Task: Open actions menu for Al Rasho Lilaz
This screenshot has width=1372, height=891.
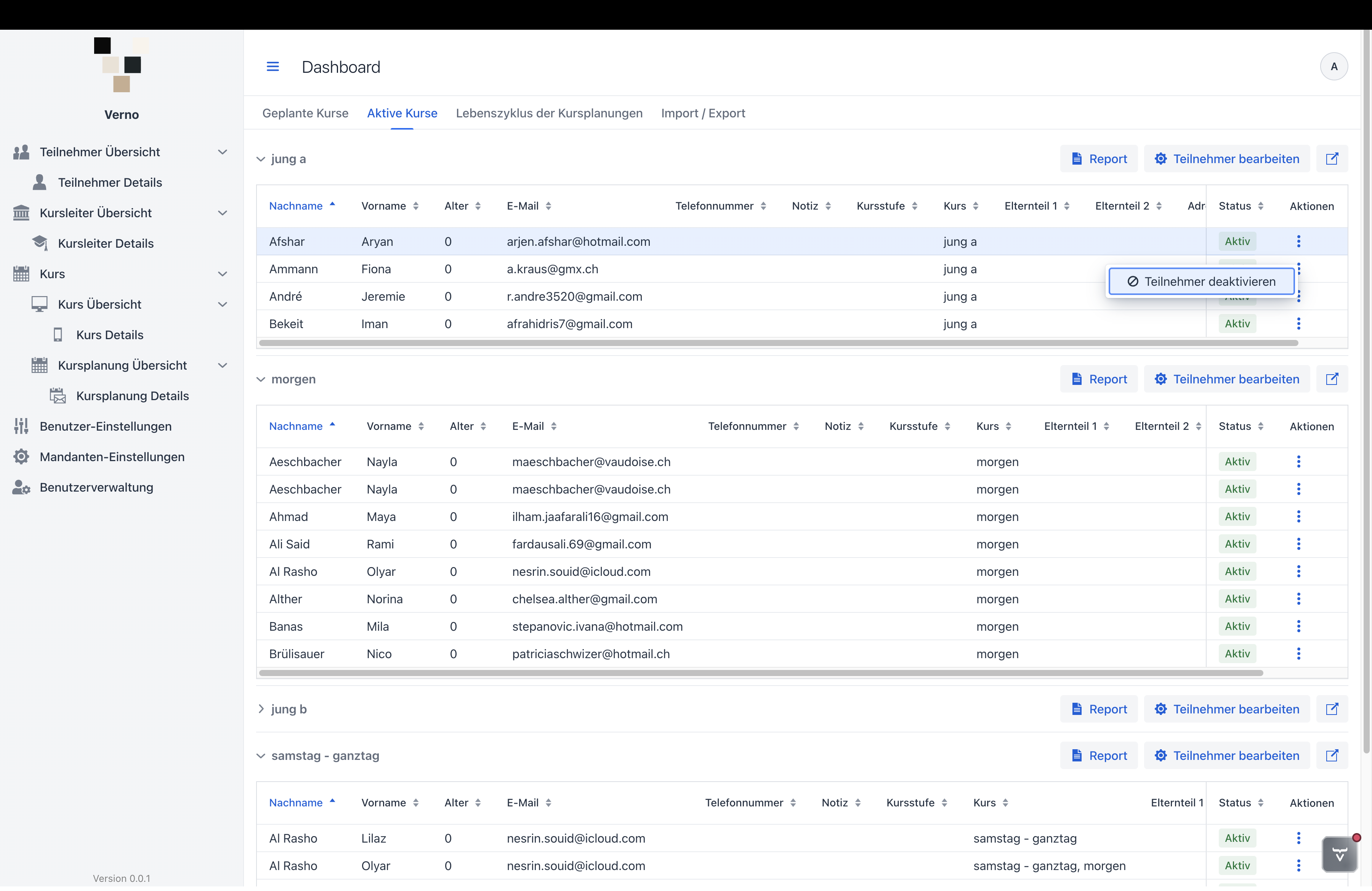Action: tap(1298, 838)
